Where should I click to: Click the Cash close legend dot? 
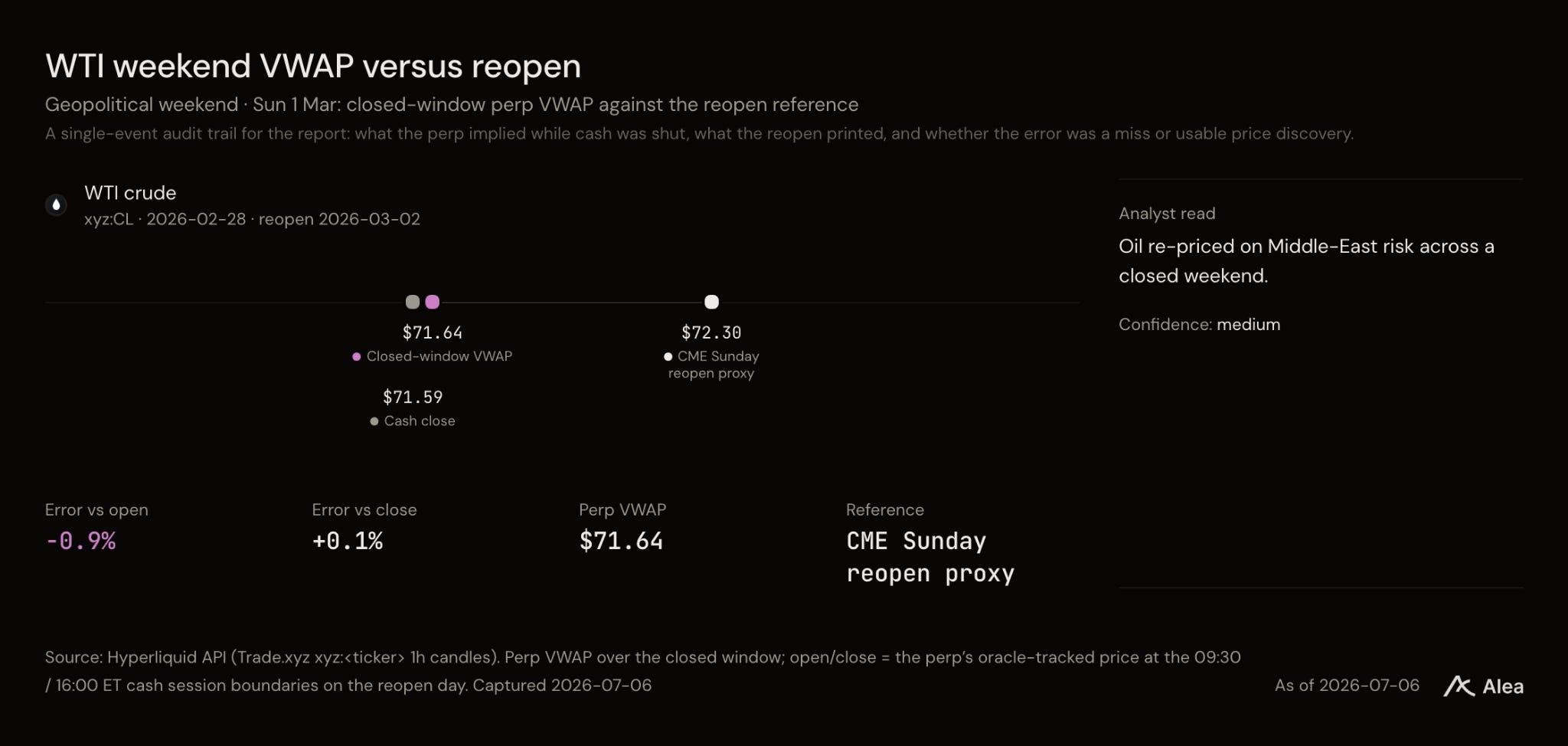pos(374,421)
